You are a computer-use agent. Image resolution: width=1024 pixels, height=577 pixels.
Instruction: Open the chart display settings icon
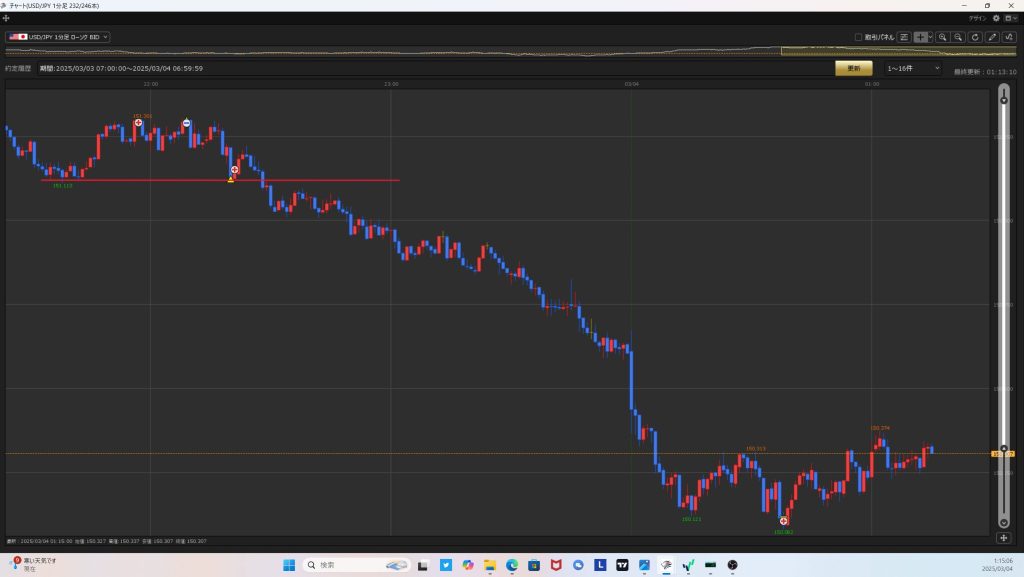[x=903, y=37]
